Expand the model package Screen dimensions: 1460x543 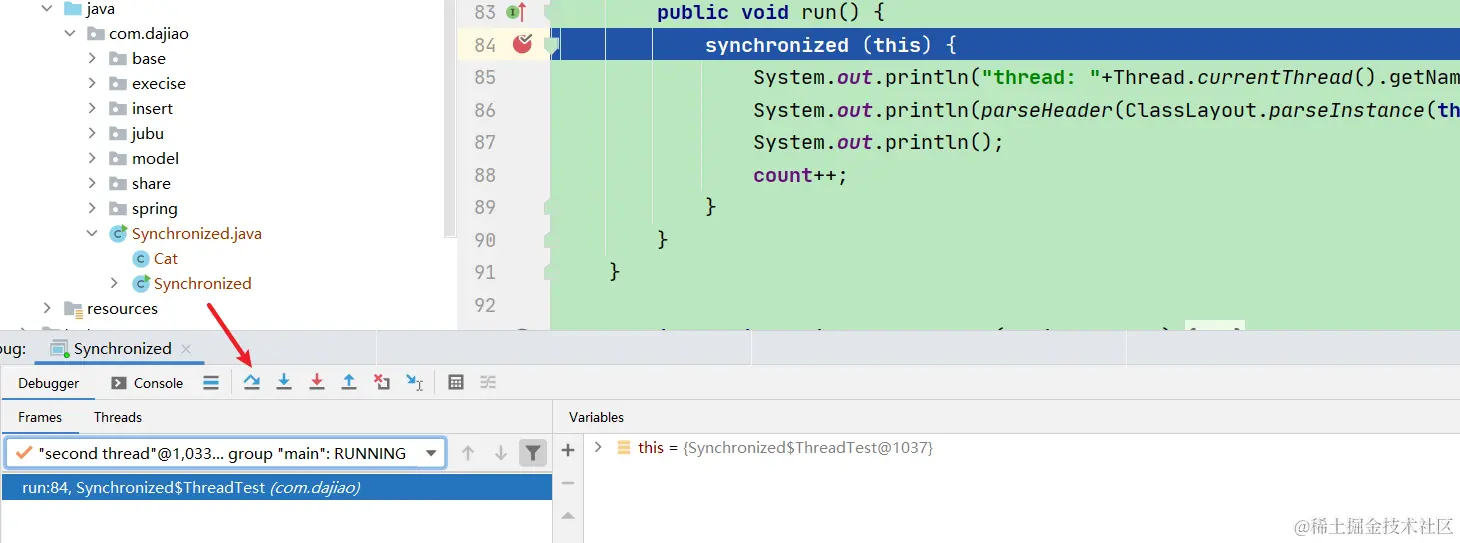92,158
